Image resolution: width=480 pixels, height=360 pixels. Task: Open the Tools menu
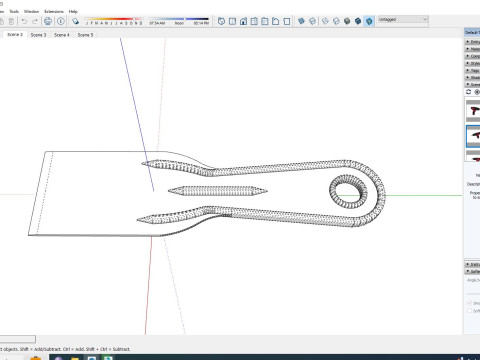tap(14, 11)
